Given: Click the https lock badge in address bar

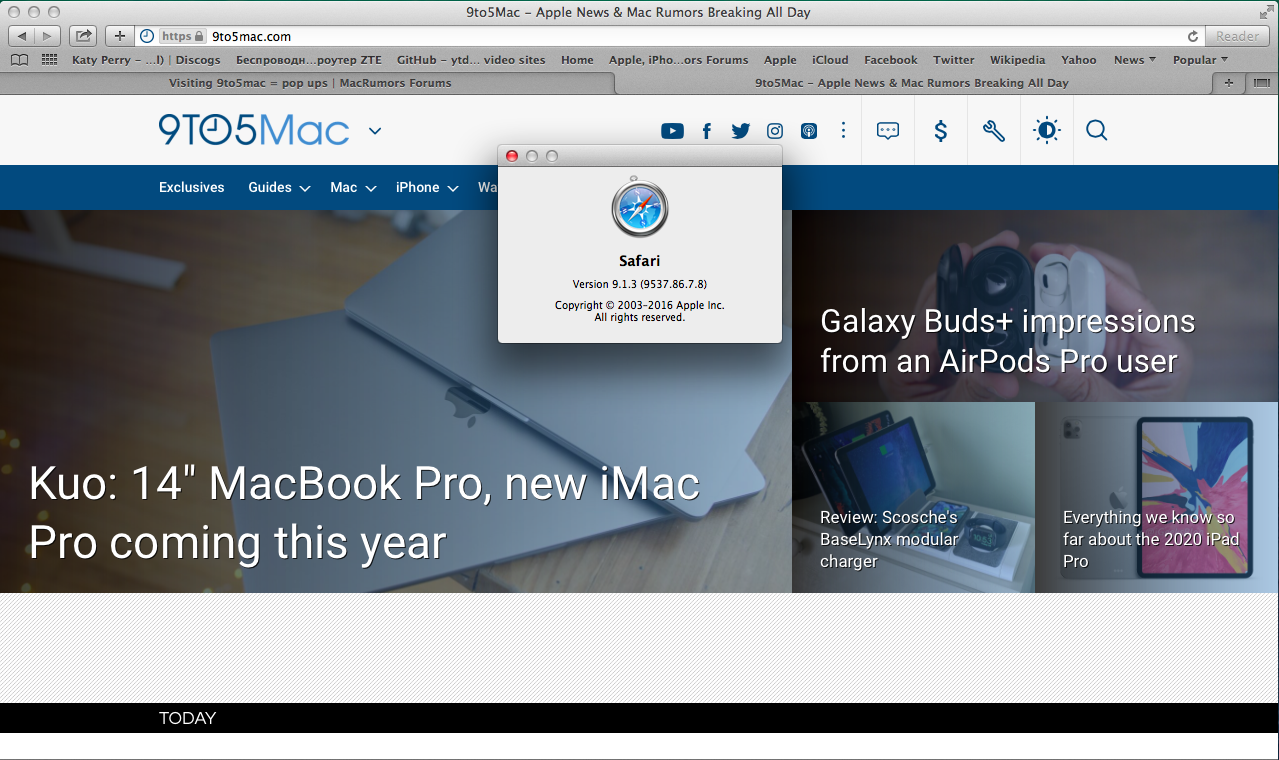Looking at the screenshot, I should [183, 36].
